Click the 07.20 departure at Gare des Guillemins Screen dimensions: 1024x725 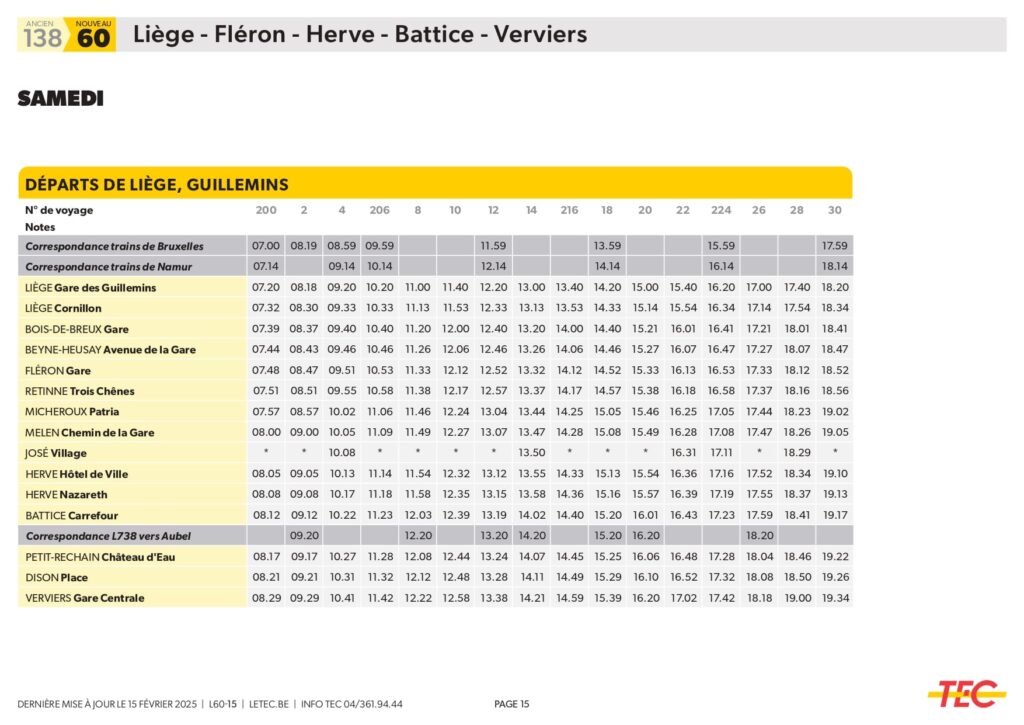point(266,288)
